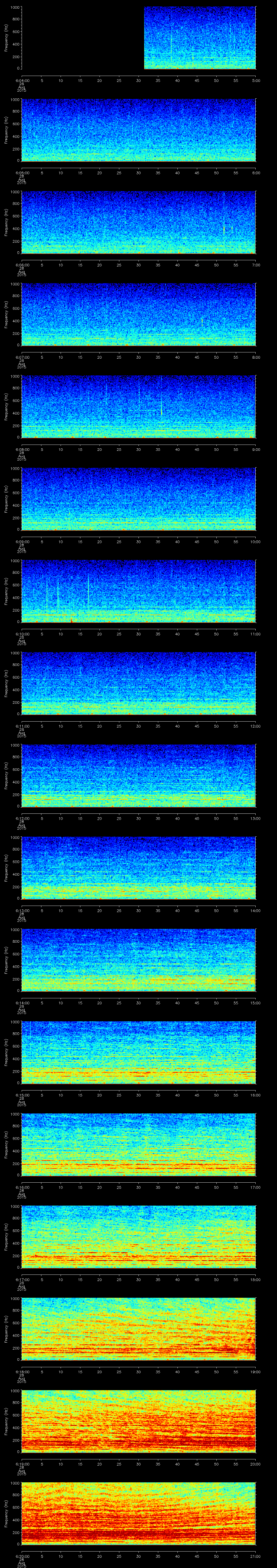Click the black empty area in the first spectrogram

pyautogui.click(x=82, y=38)
